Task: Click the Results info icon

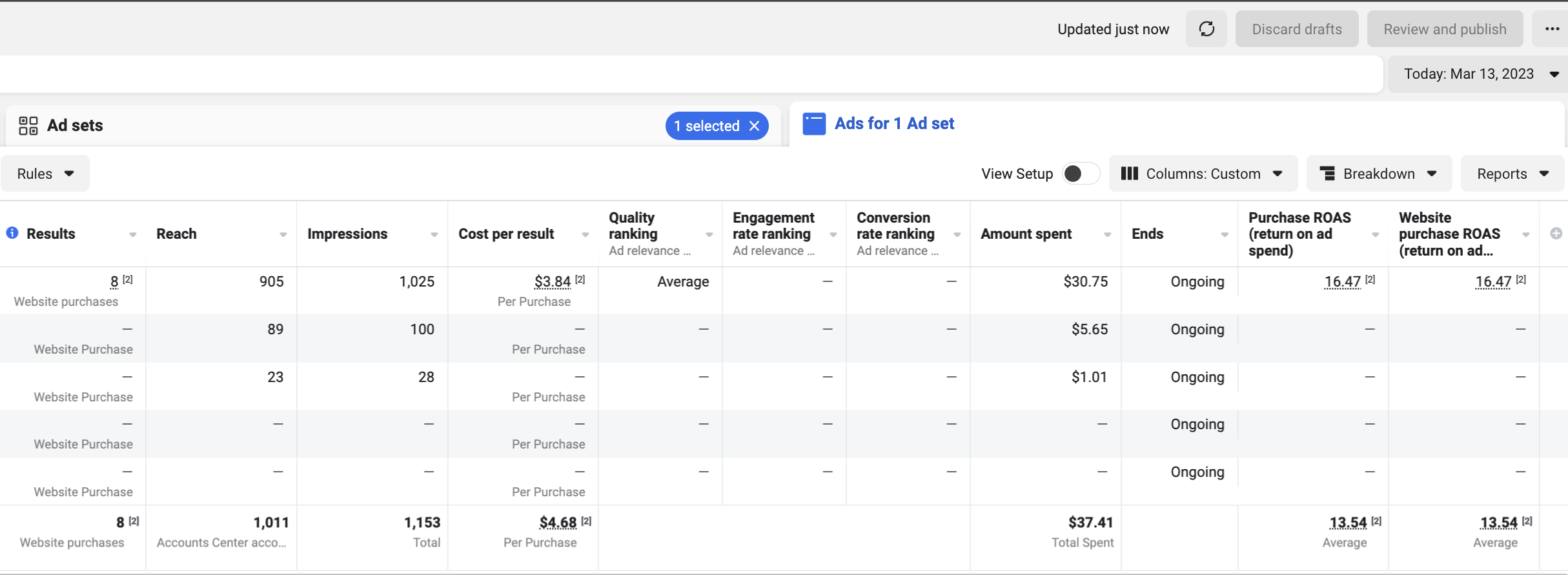Action: point(12,233)
